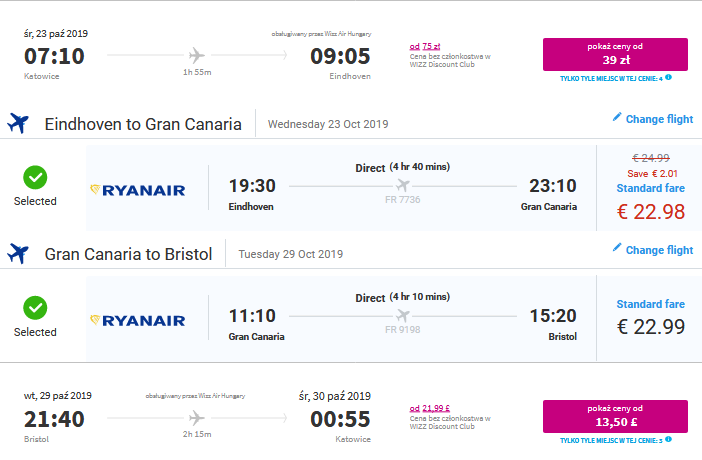Select the Standard fare € 22.98 option
Image resolution: width=702 pixels, height=460 pixels.
(x=650, y=188)
